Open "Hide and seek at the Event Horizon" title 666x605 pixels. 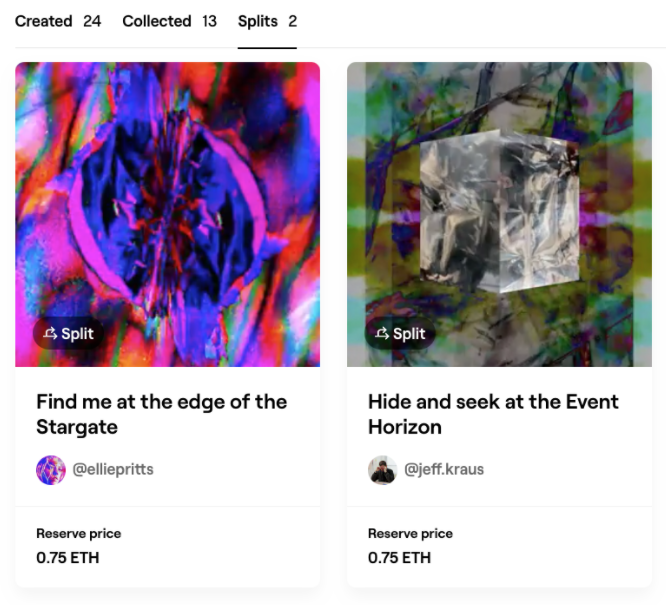coord(493,414)
